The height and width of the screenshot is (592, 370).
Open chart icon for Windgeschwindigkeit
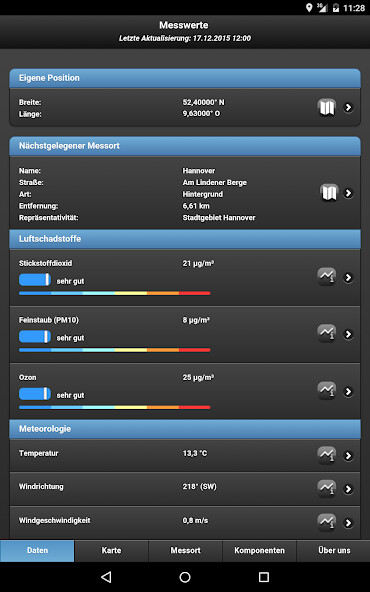327,523
